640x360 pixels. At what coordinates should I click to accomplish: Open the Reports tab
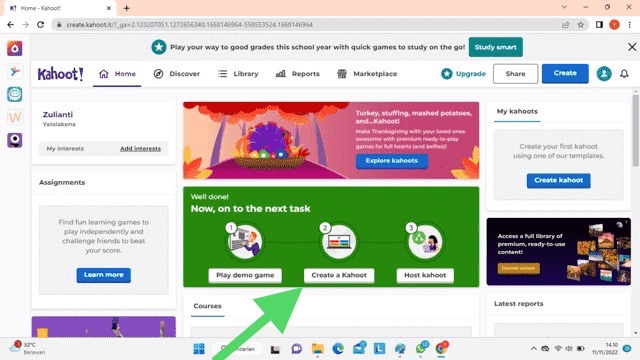click(298, 74)
